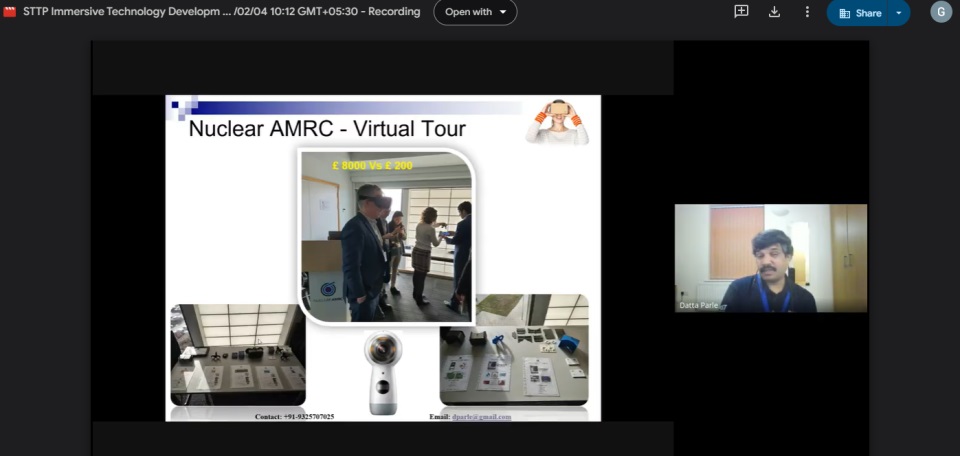The width and height of the screenshot is (960, 456).
Task: Download the recording file
Action: coord(774,12)
